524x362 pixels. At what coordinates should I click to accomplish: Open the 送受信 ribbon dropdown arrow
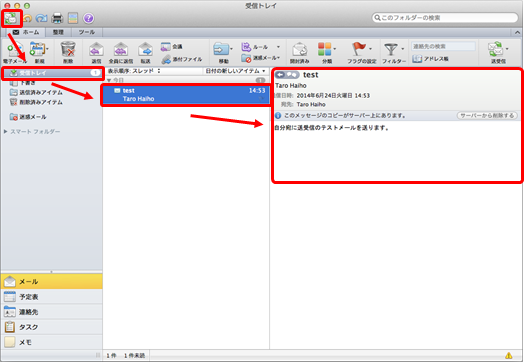click(x=507, y=49)
